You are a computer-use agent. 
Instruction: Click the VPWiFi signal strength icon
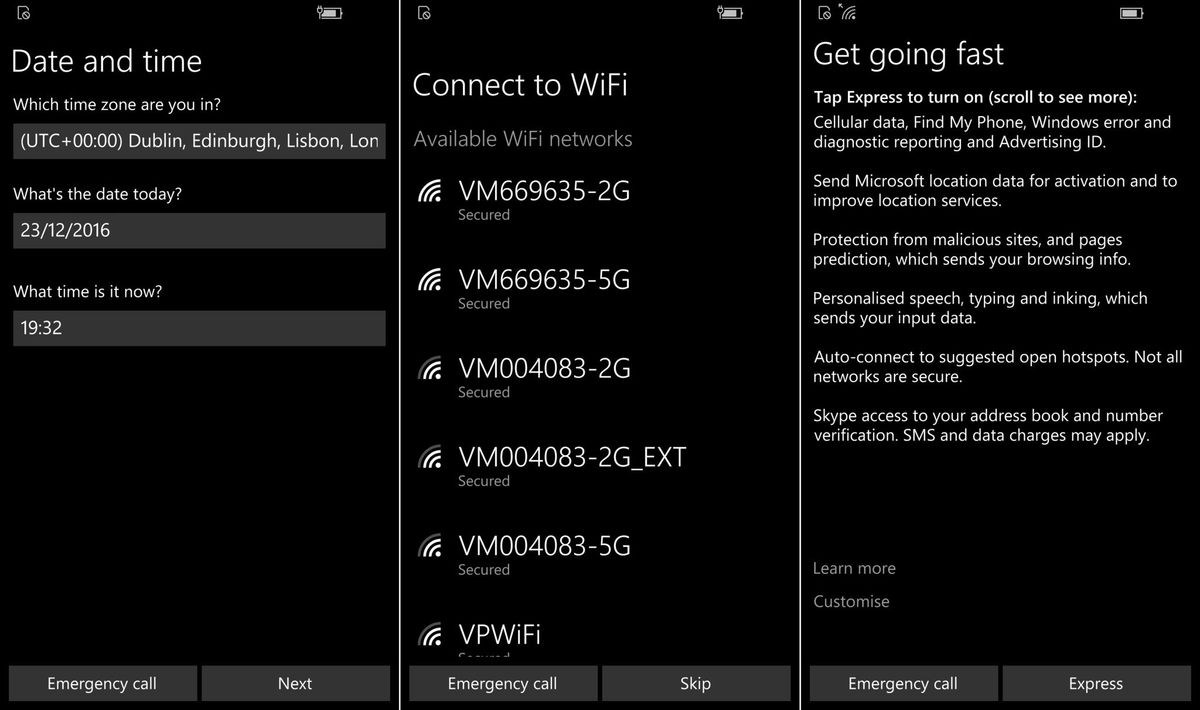click(x=430, y=637)
